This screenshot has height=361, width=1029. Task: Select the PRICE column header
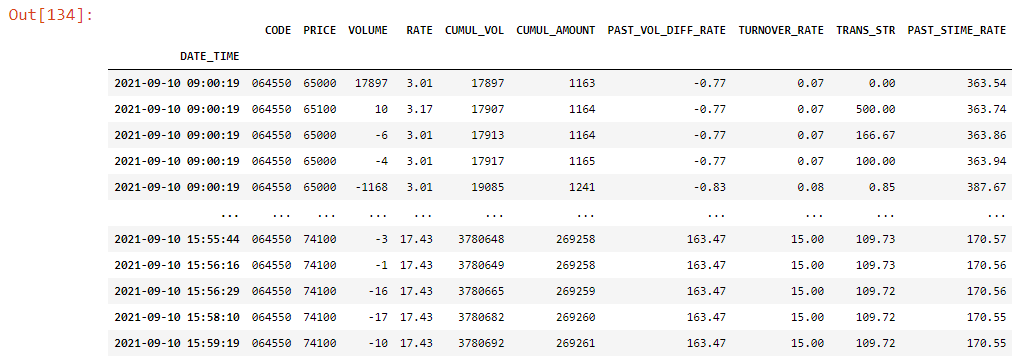click(x=320, y=30)
